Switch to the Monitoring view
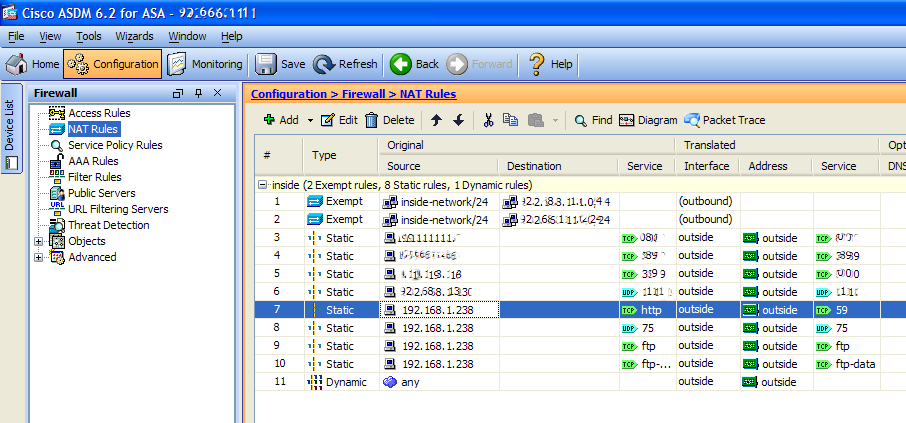 [x=205, y=64]
